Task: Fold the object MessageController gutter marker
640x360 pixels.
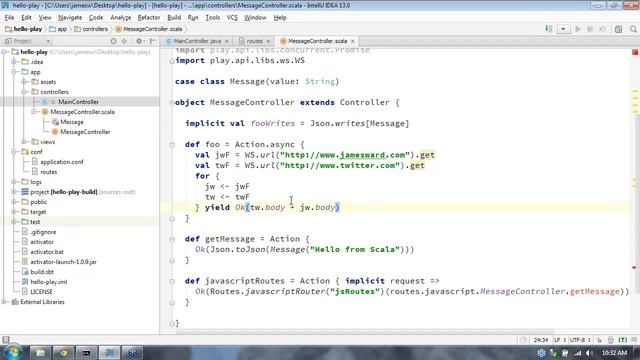Action: 172,103
